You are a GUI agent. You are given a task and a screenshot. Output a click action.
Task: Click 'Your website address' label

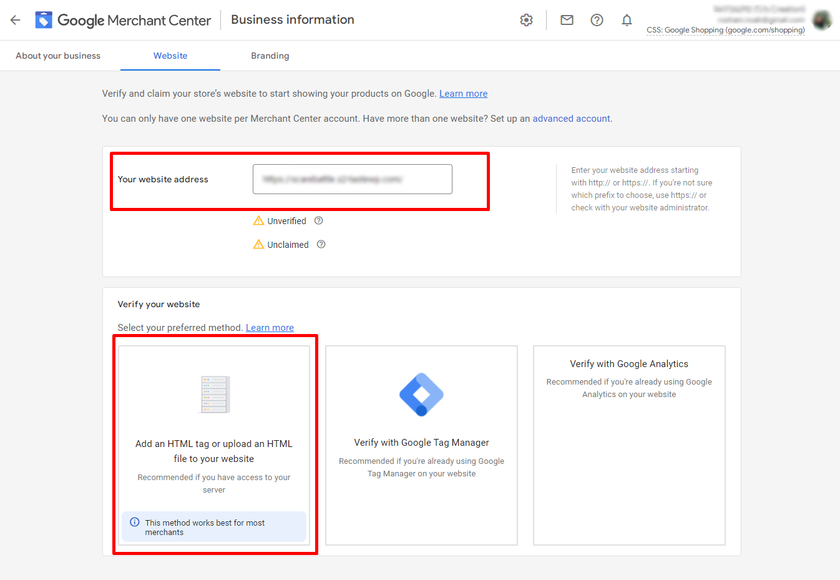click(x=163, y=179)
